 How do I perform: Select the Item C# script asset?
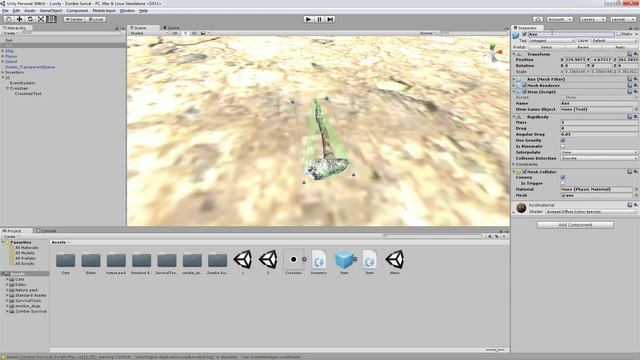point(369,262)
